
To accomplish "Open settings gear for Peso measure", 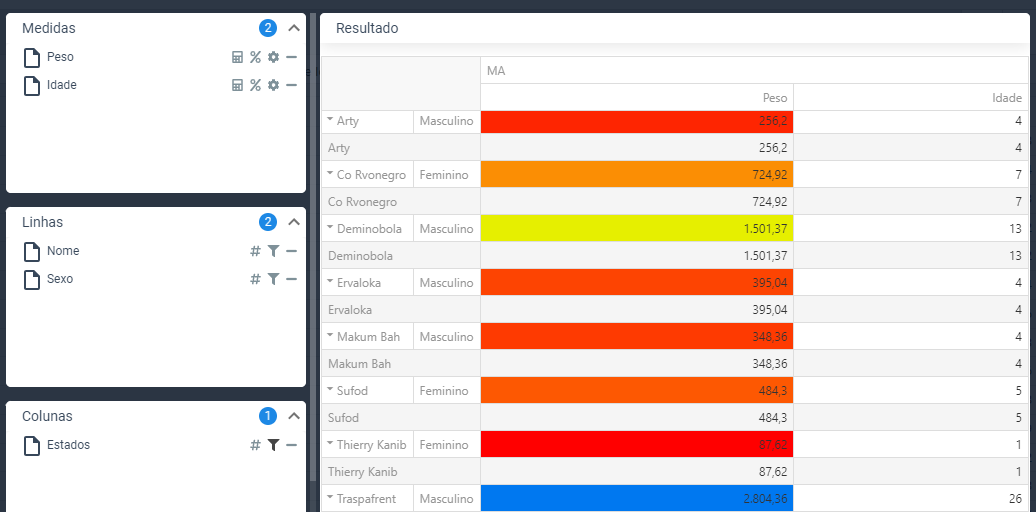I will coord(273,57).
